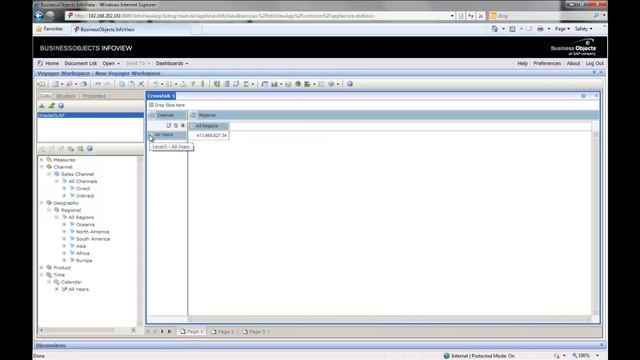This screenshot has width=640, height=360.
Task: Open Voyager help from toolbar globe icon
Action: tap(350, 84)
